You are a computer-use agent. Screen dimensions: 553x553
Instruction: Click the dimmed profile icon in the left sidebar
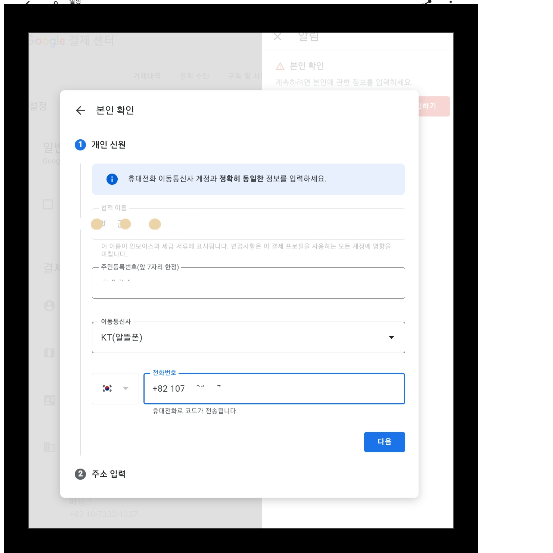coord(49,305)
